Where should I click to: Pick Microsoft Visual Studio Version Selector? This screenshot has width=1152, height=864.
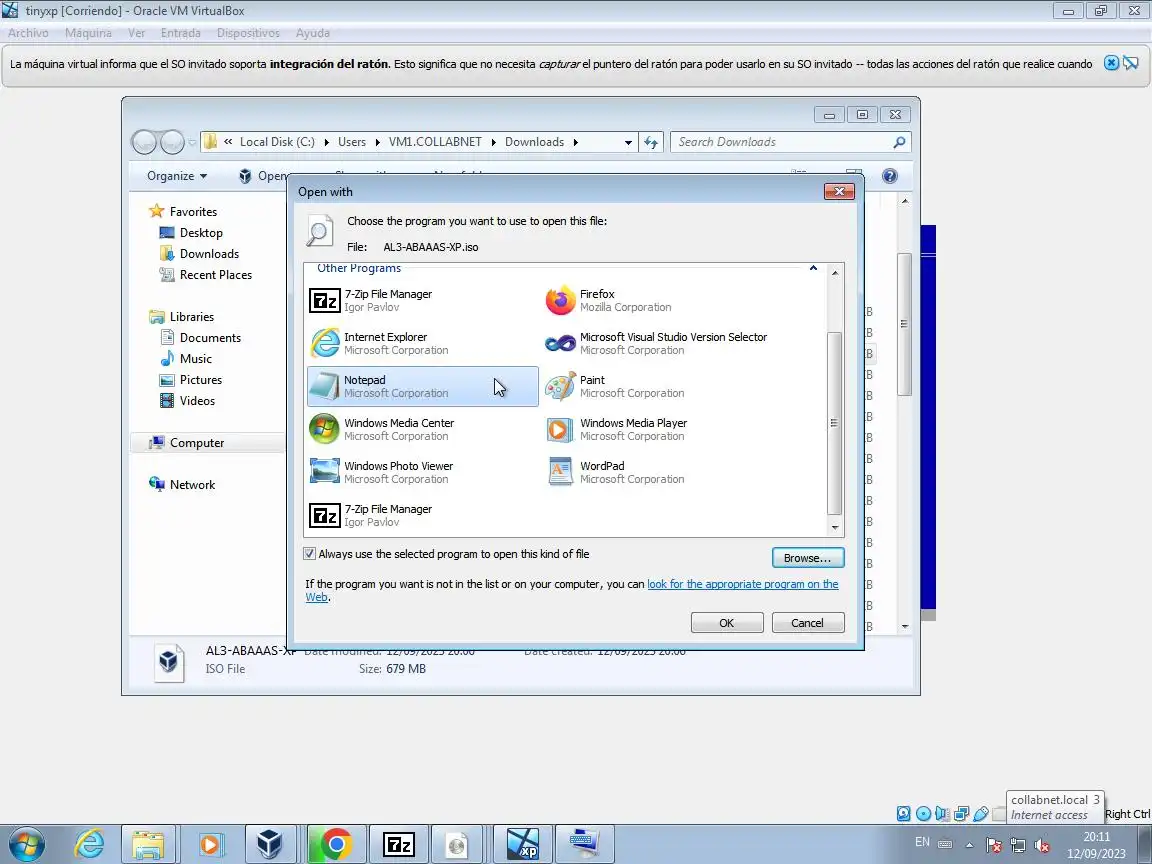[x=658, y=343]
